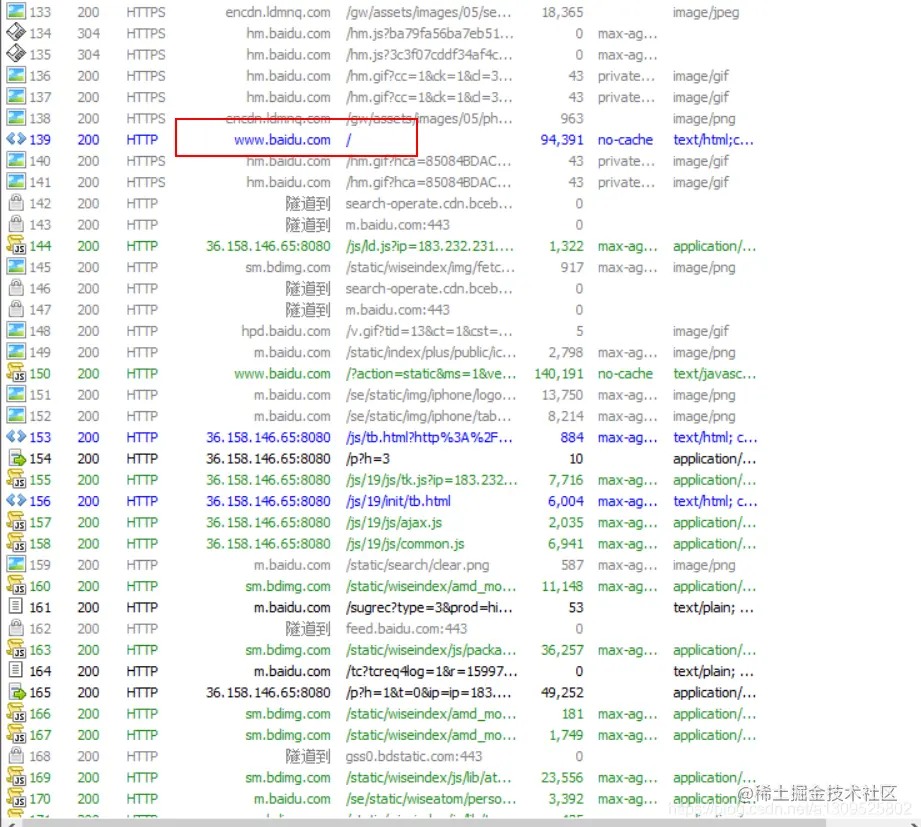Click the image icon of session 133
Viewport: 921px width, 827px height.
click(x=16, y=12)
